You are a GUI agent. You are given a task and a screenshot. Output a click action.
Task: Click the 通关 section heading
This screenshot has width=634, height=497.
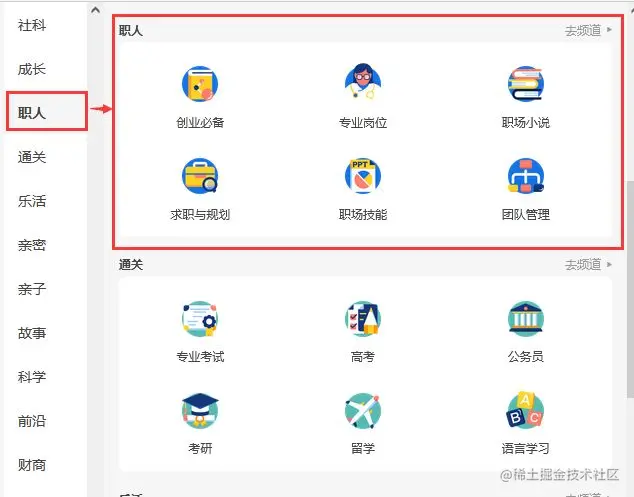(x=131, y=265)
